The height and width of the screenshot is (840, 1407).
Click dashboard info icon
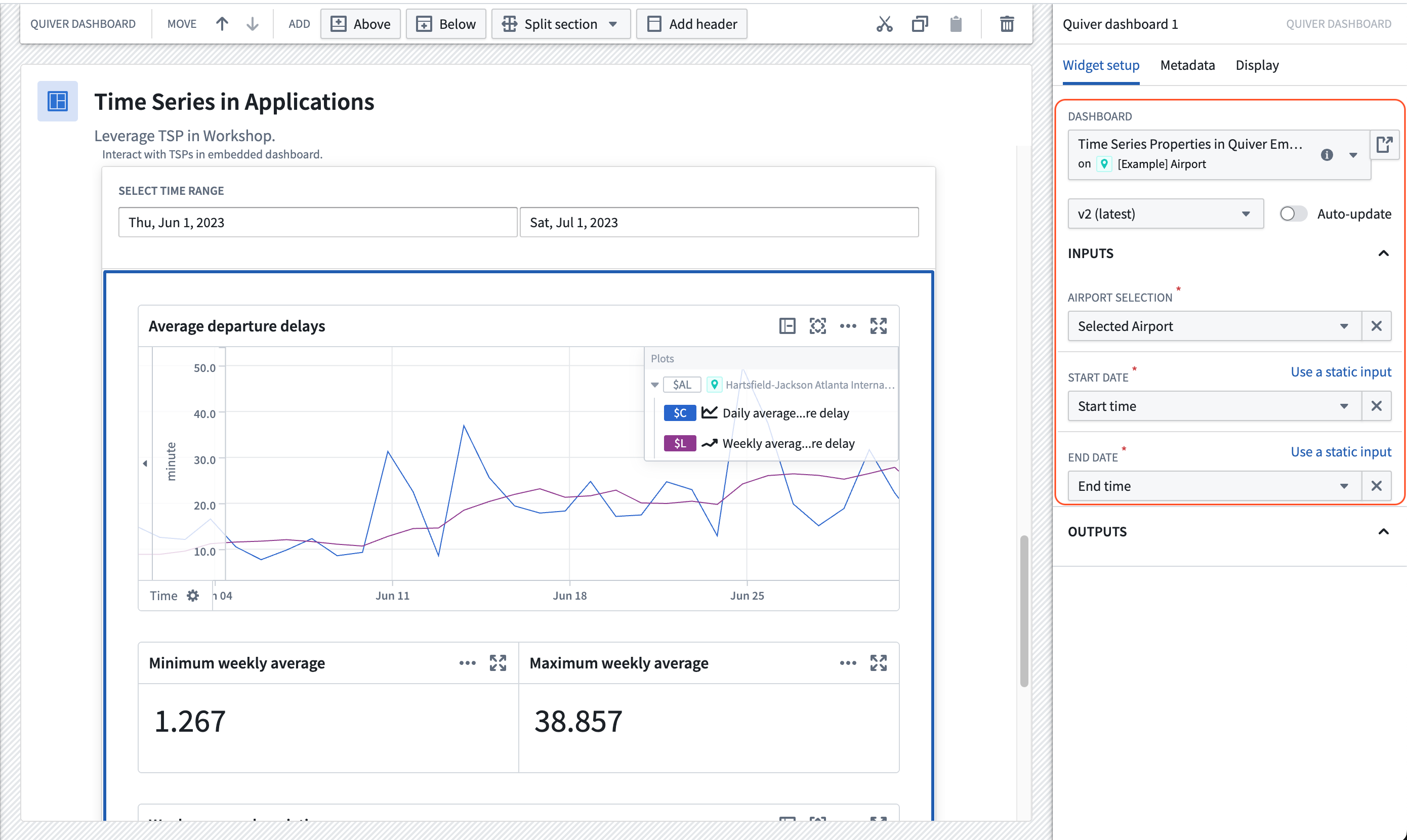coord(1327,154)
